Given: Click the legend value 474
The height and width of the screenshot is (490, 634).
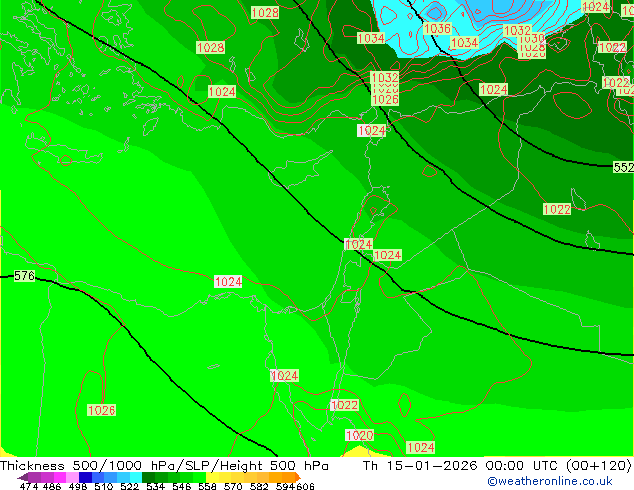Looking at the screenshot, I should tap(29, 486).
